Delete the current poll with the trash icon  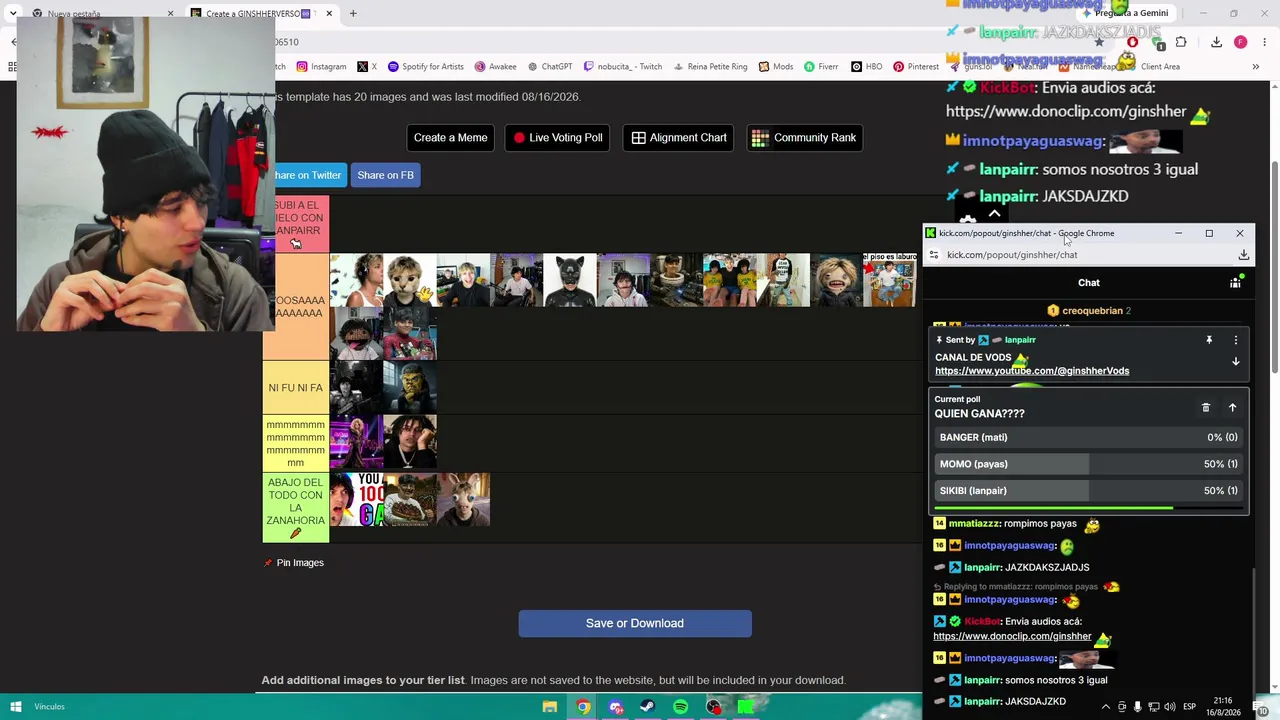pyautogui.click(x=1205, y=407)
